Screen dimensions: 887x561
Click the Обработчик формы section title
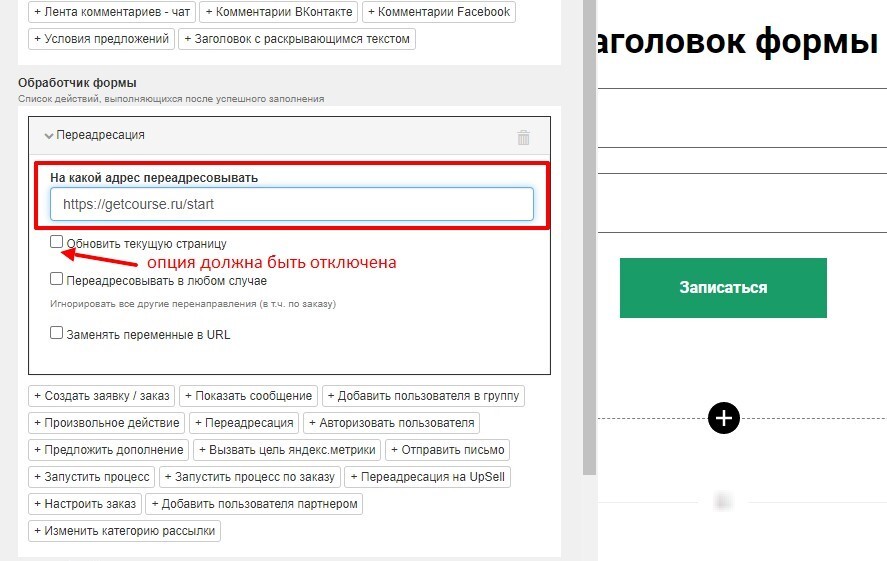[x=77, y=83]
